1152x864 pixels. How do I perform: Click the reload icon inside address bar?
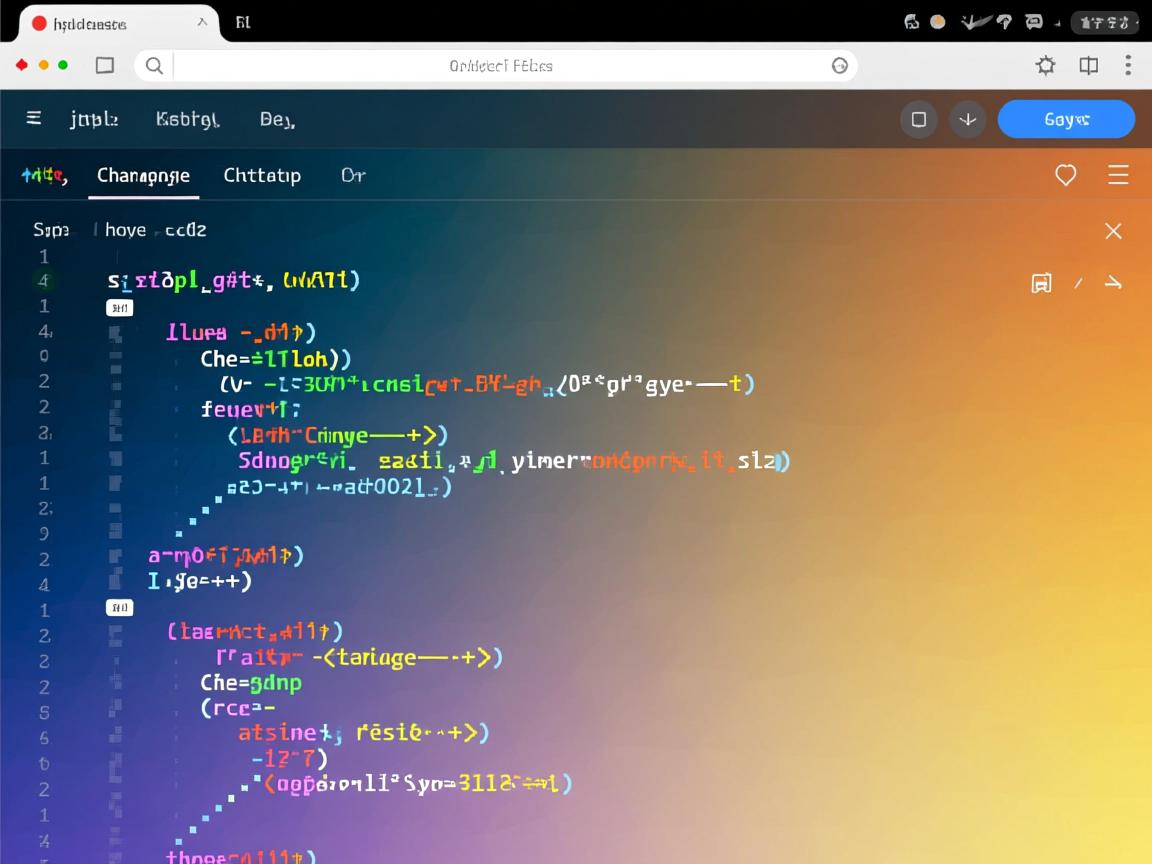click(x=840, y=66)
